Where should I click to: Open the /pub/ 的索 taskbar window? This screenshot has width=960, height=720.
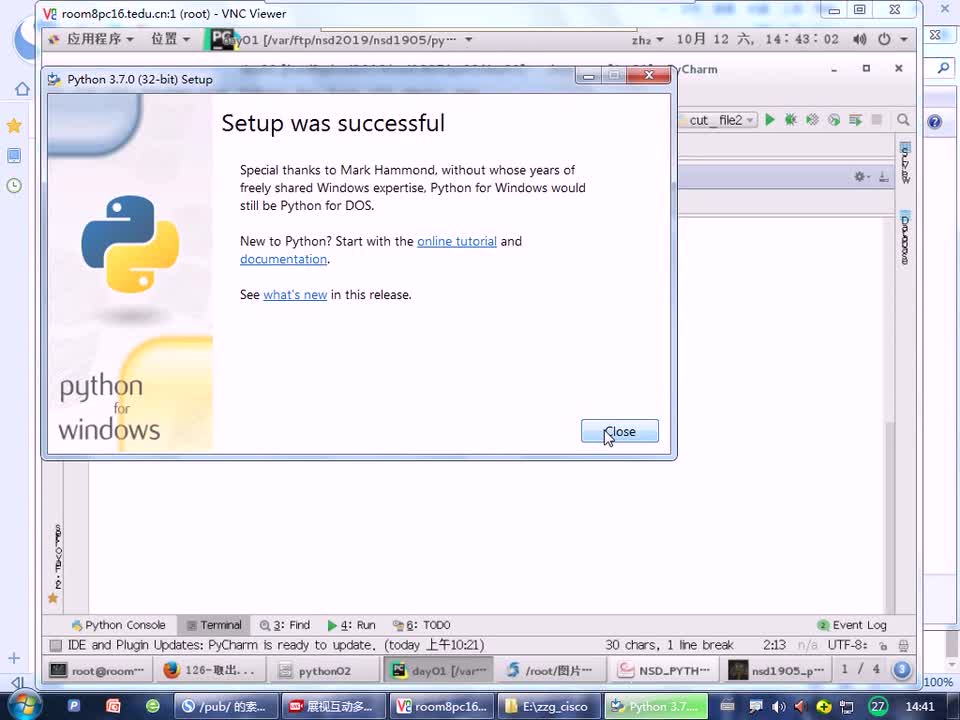pos(225,707)
